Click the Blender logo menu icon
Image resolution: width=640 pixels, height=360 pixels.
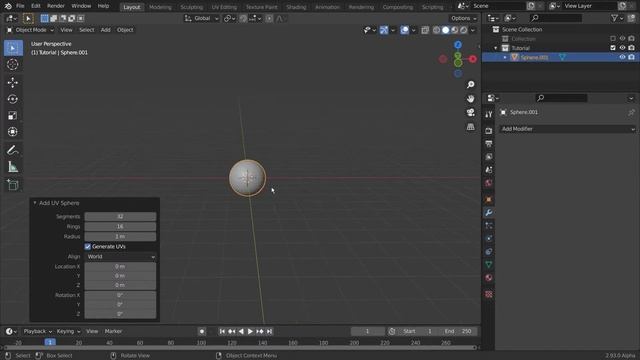(x=8, y=6)
